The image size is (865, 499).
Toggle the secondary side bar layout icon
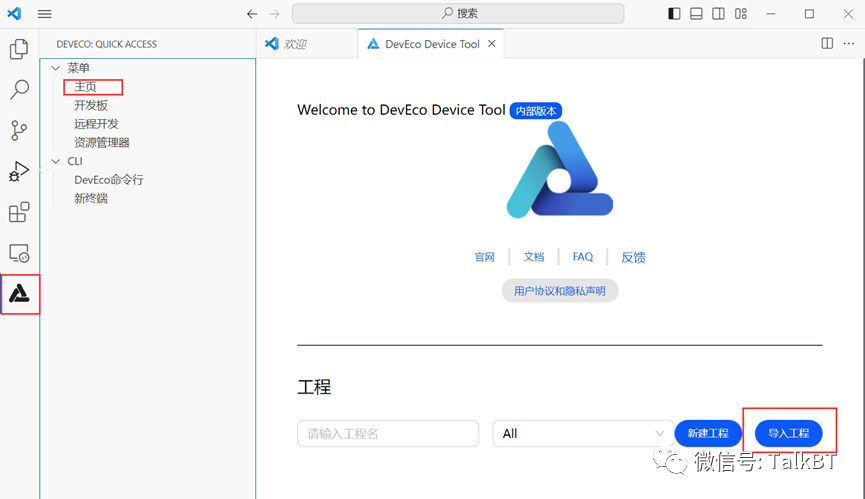tap(718, 14)
